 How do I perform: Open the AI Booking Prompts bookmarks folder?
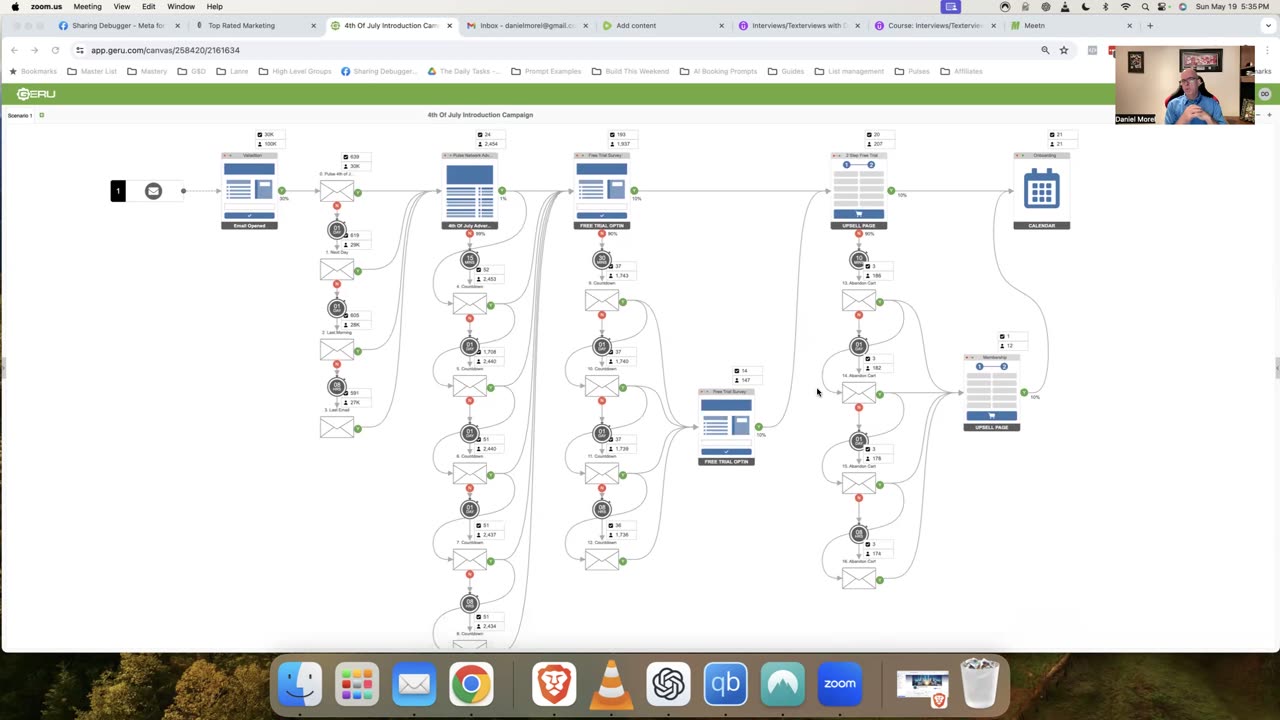tap(718, 71)
